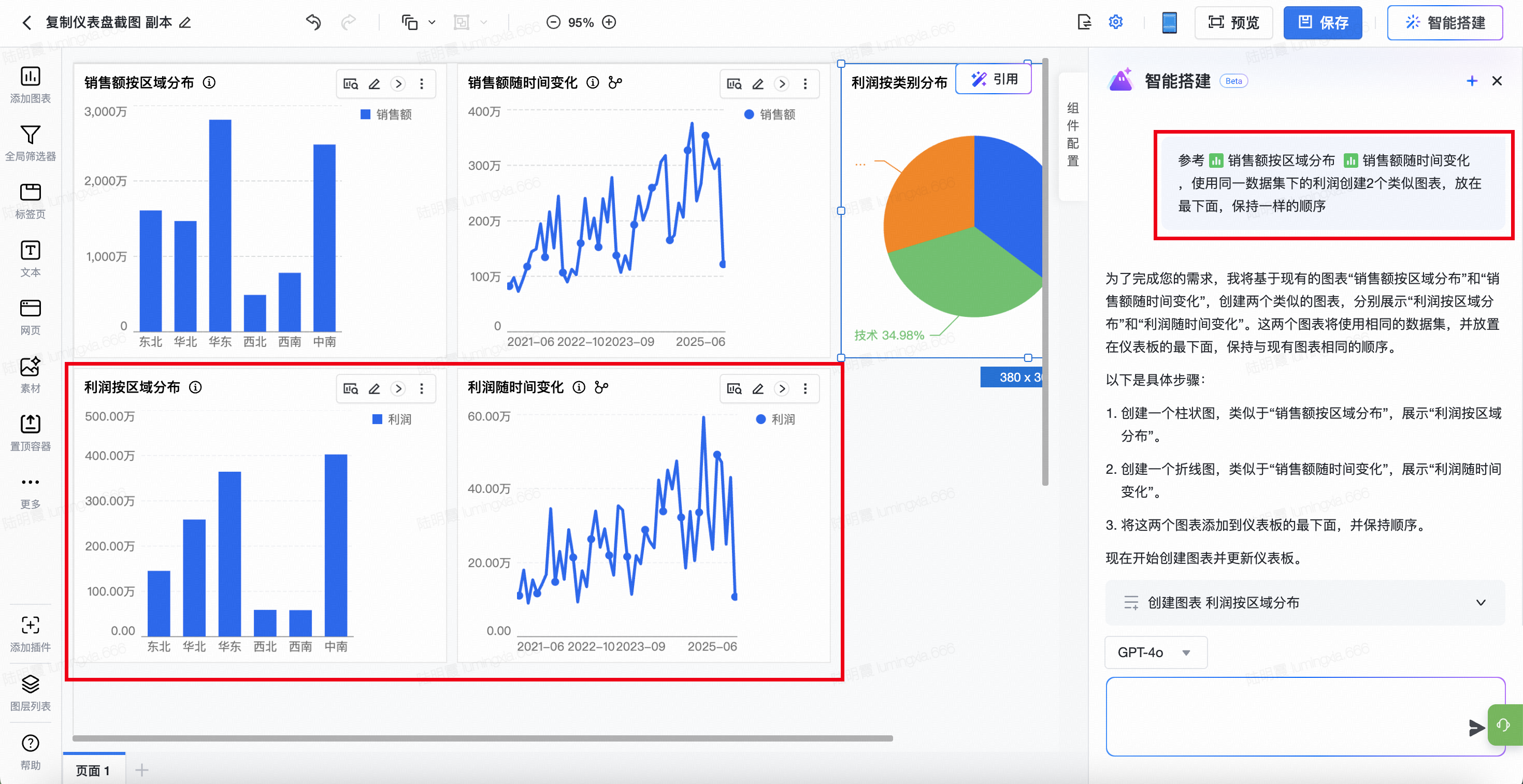This screenshot has height=784, width=1523.
Task: Click zoom-in plus next to 95%
Action: click(x=609, y=22)
